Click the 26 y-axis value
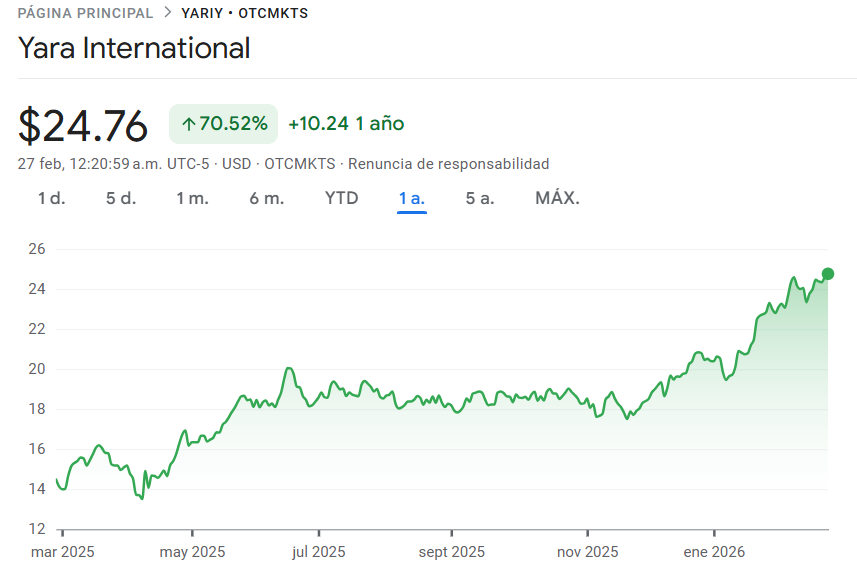Image resolution: width=857 pixels, height=579 pixels. point(37,249)
